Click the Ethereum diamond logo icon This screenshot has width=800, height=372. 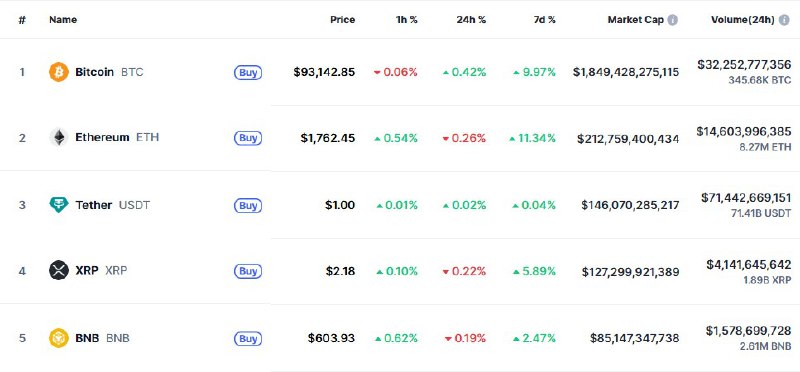(x=59, y=137)
